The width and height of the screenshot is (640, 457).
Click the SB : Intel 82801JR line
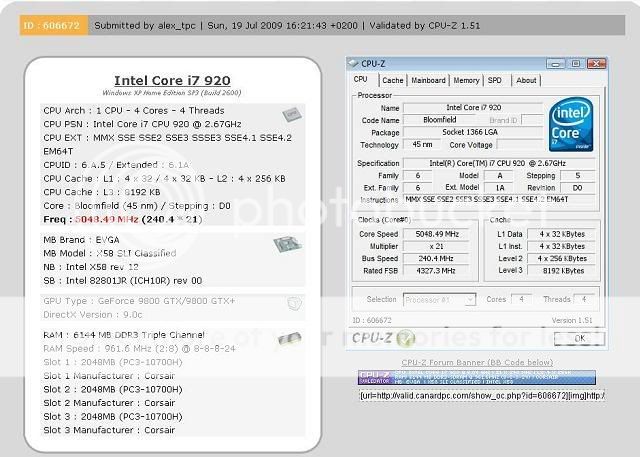click(x=122, y=281)
